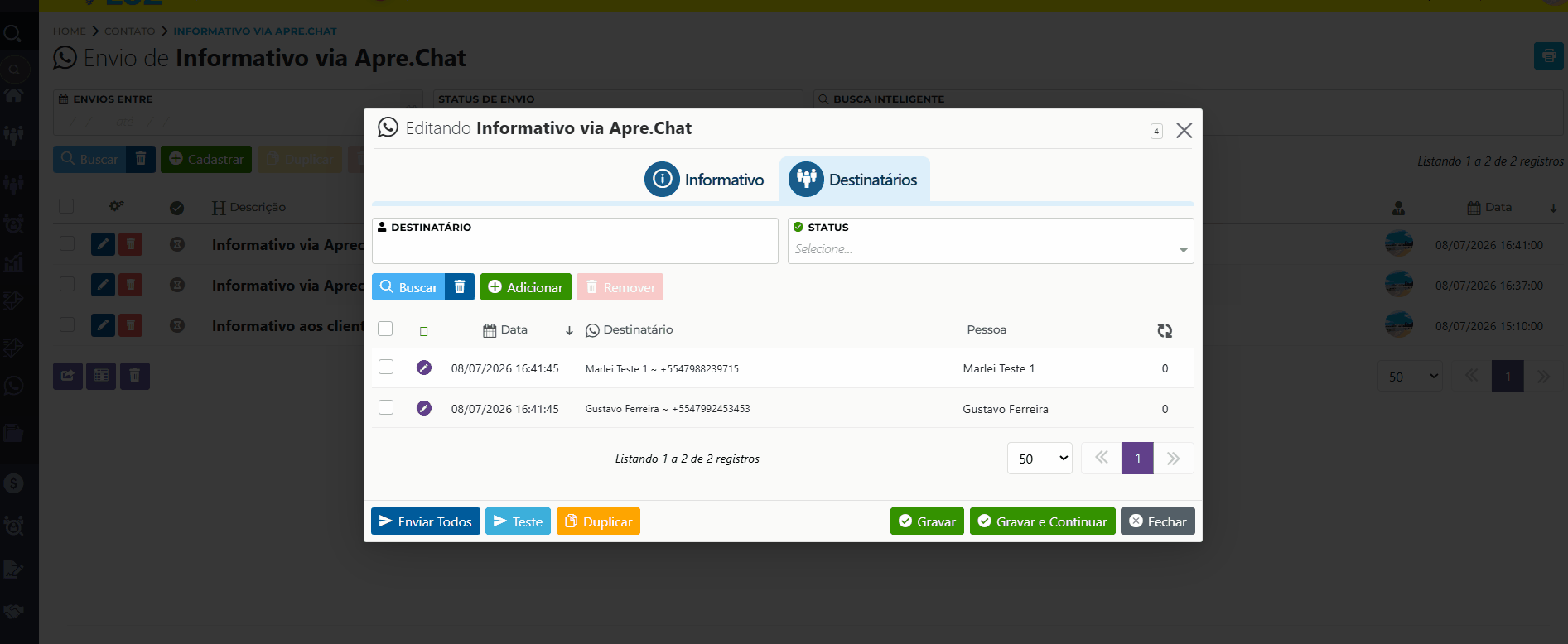Open the handshake icon in the sidebar

click(x=13, y=612)
